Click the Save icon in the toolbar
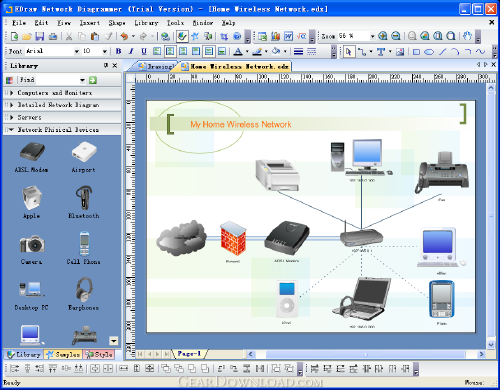Viewport: 500px width, 390px height. (x=40, y=36)
